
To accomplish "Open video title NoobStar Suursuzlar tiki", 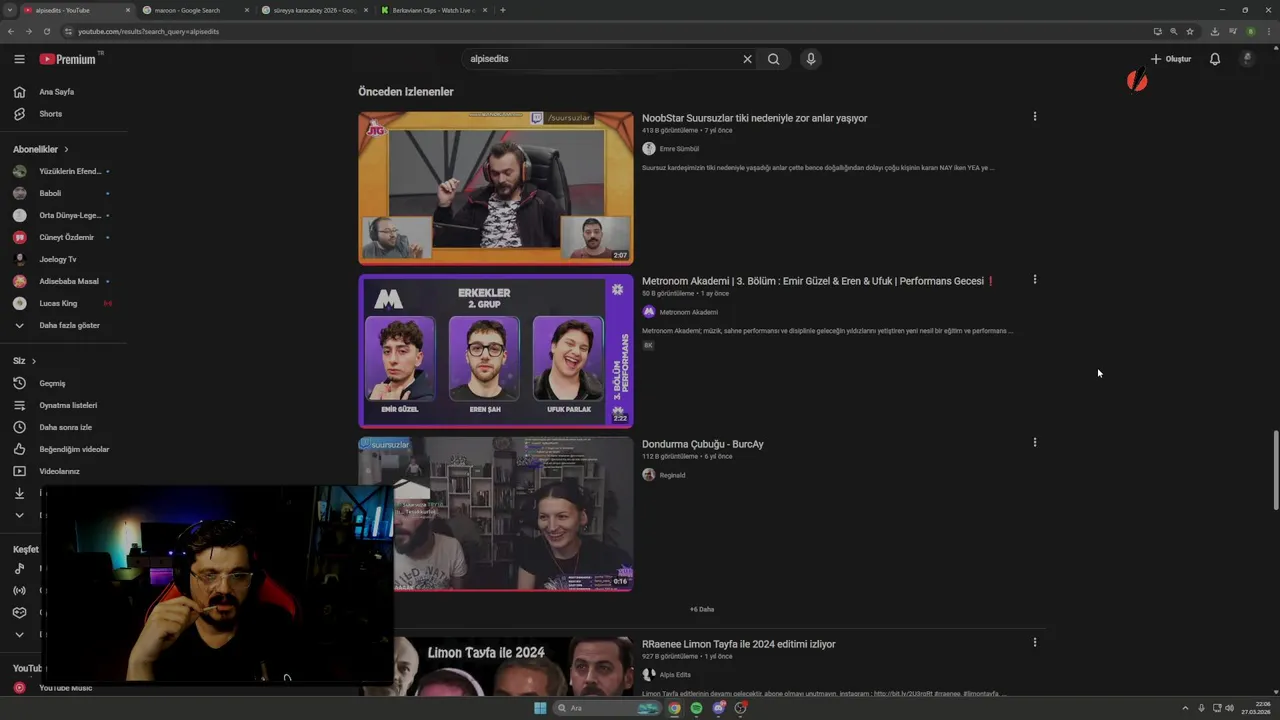I will (754, 118).
